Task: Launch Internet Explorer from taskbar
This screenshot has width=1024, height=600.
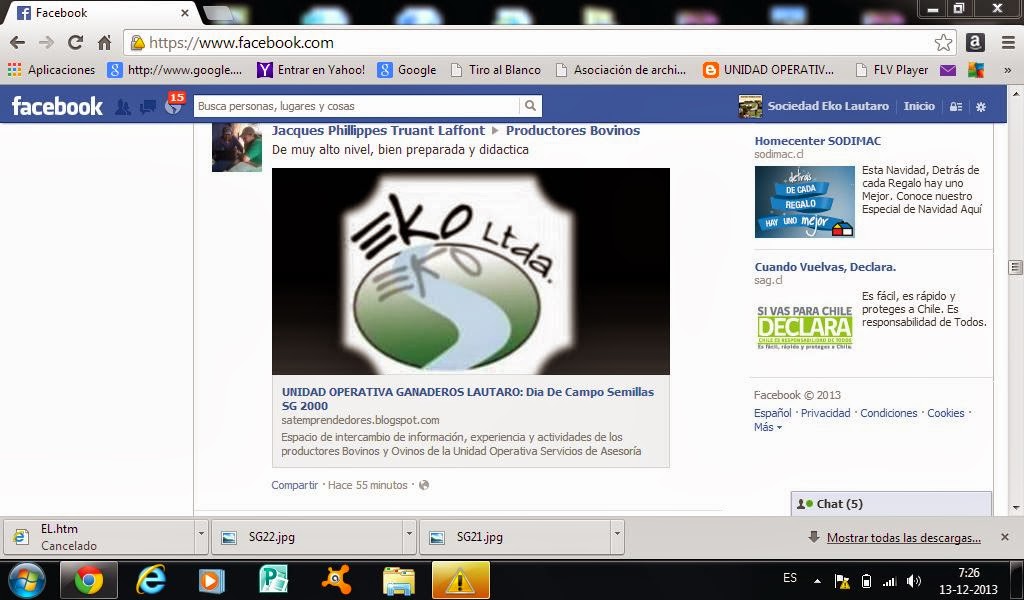Action: 150,580
